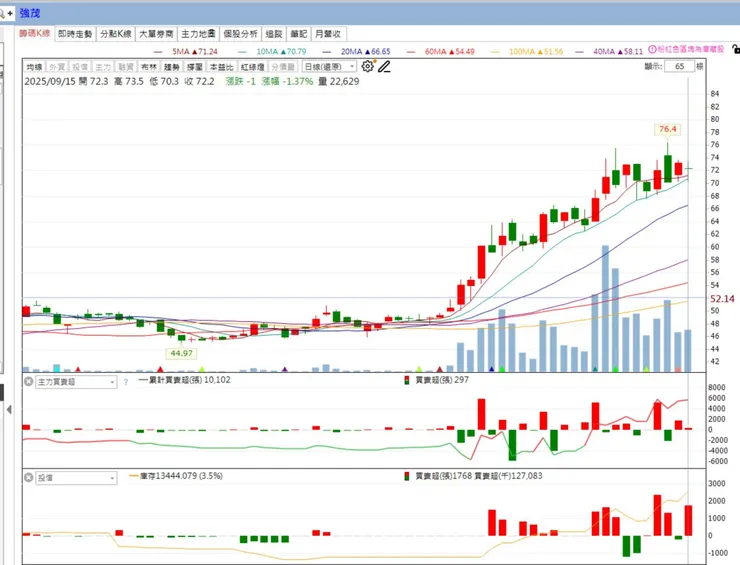Collapse the left side panel arrow
The image size is (740, 565).
tap(9, 410)
